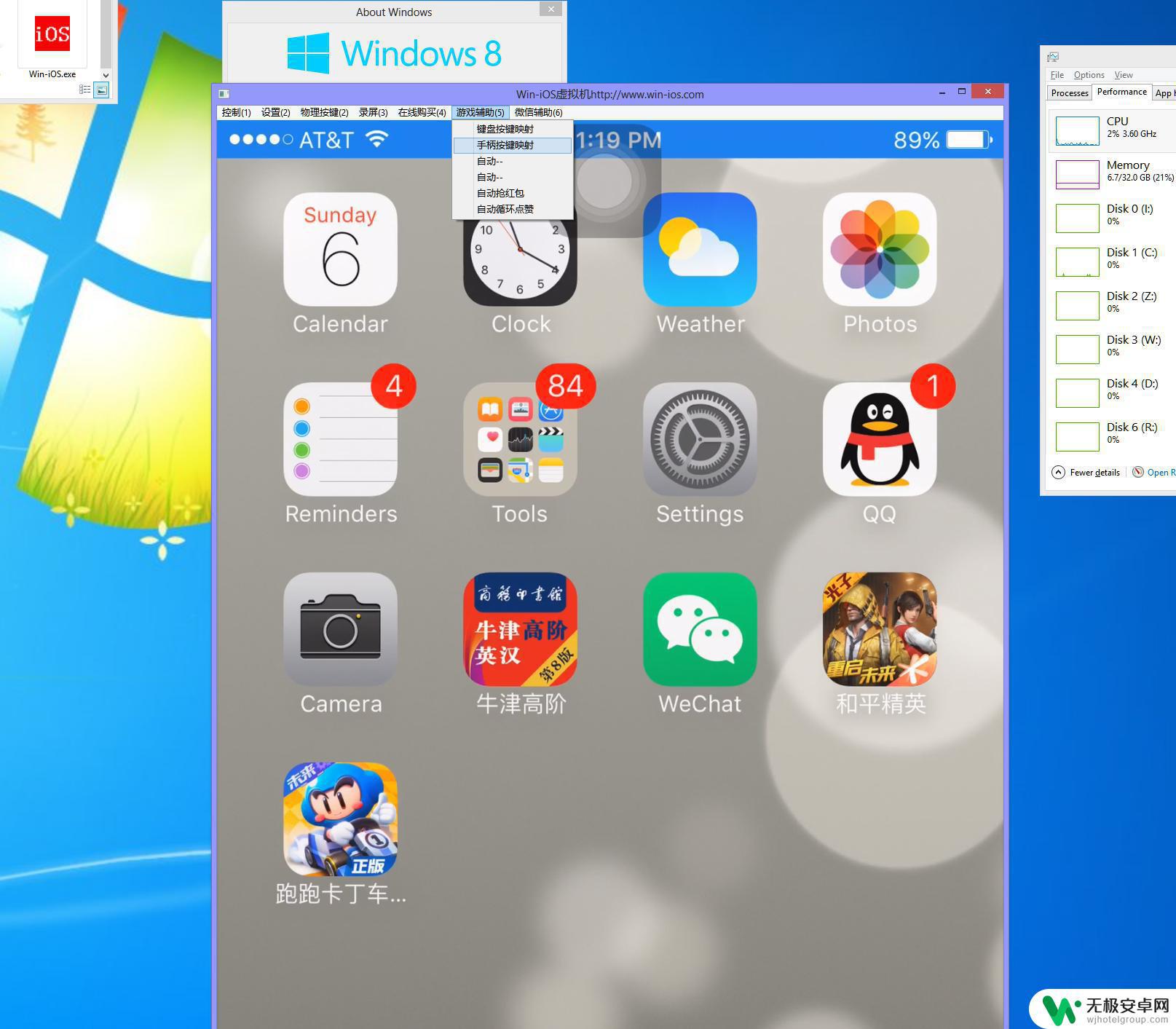The height and width of the screenshot is (1029, 1176).
Task: Open the 微信辅助(6) menu
Action: pos(538,112)
